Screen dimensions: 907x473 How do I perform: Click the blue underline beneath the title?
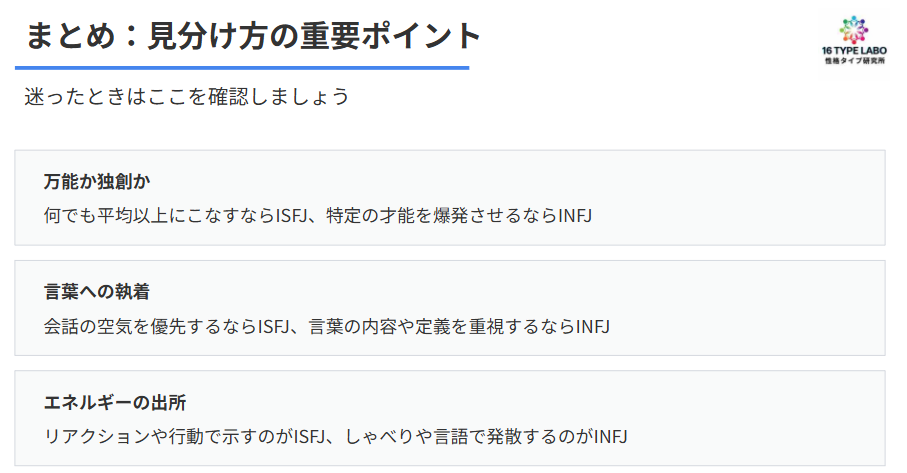[x=242, y=68]
